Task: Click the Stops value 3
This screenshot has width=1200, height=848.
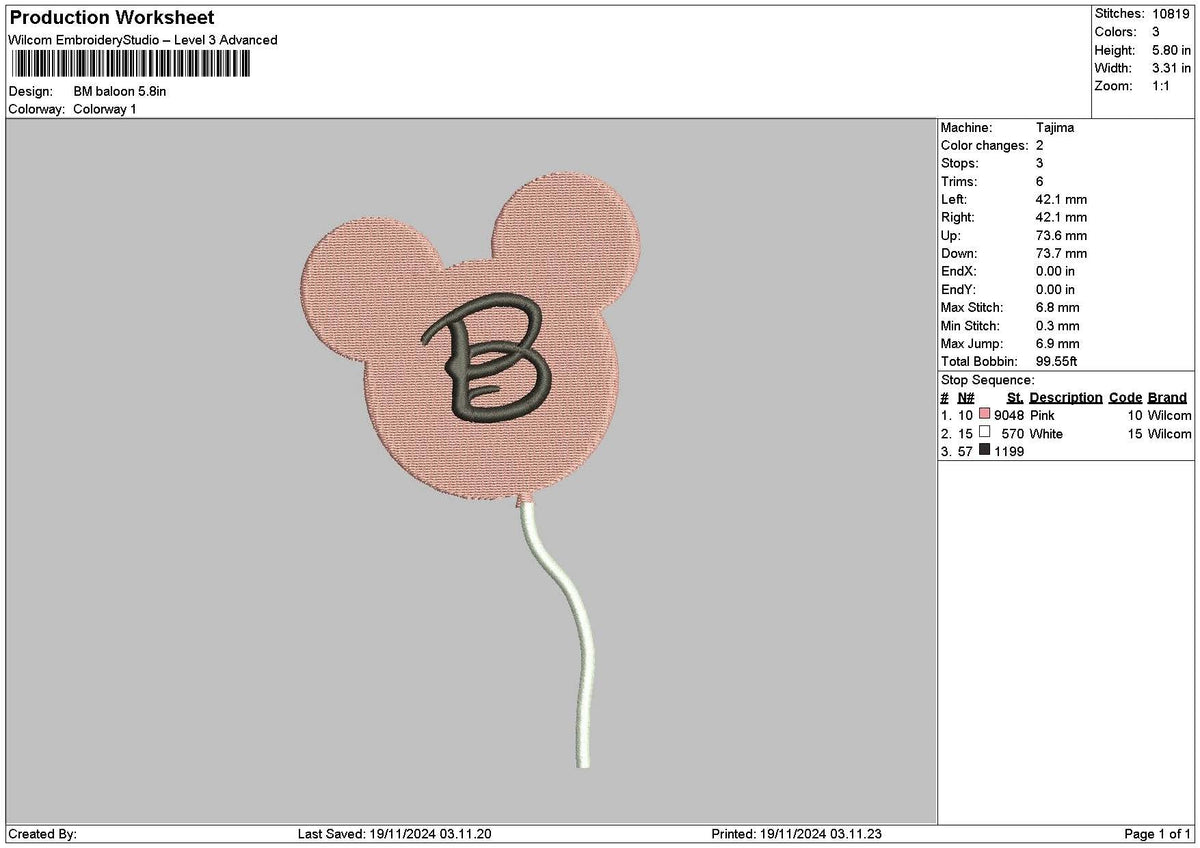Action: coord(1040,164)
